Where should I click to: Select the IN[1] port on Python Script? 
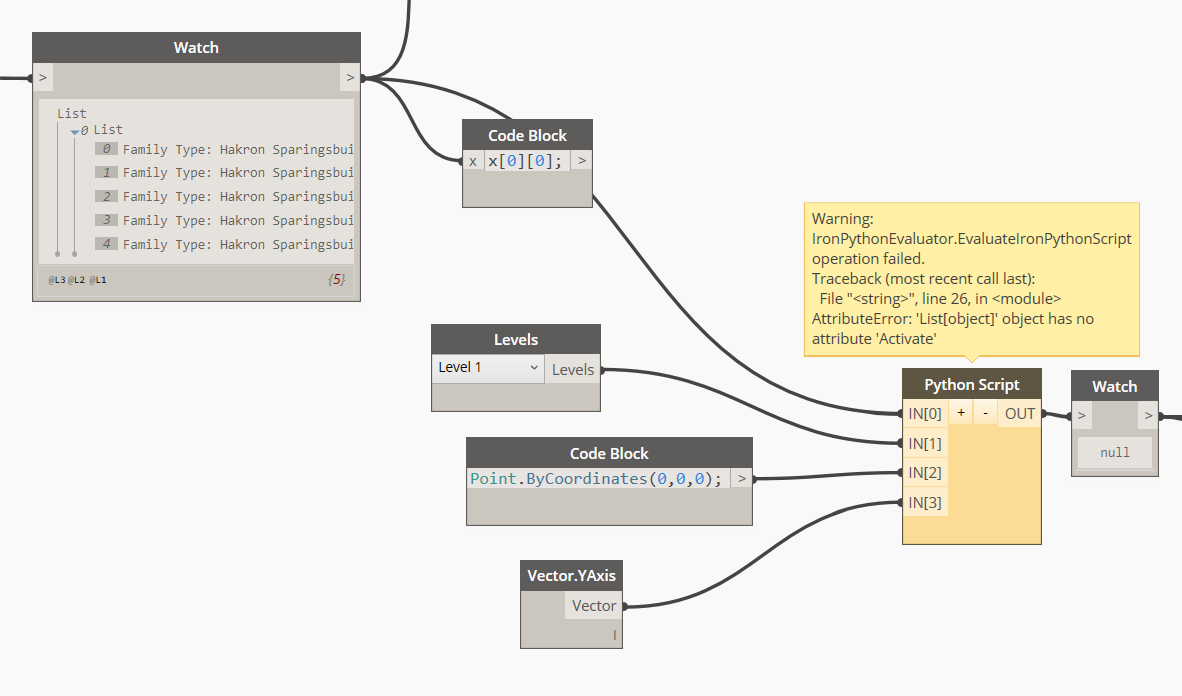click(x=925, y=443)
